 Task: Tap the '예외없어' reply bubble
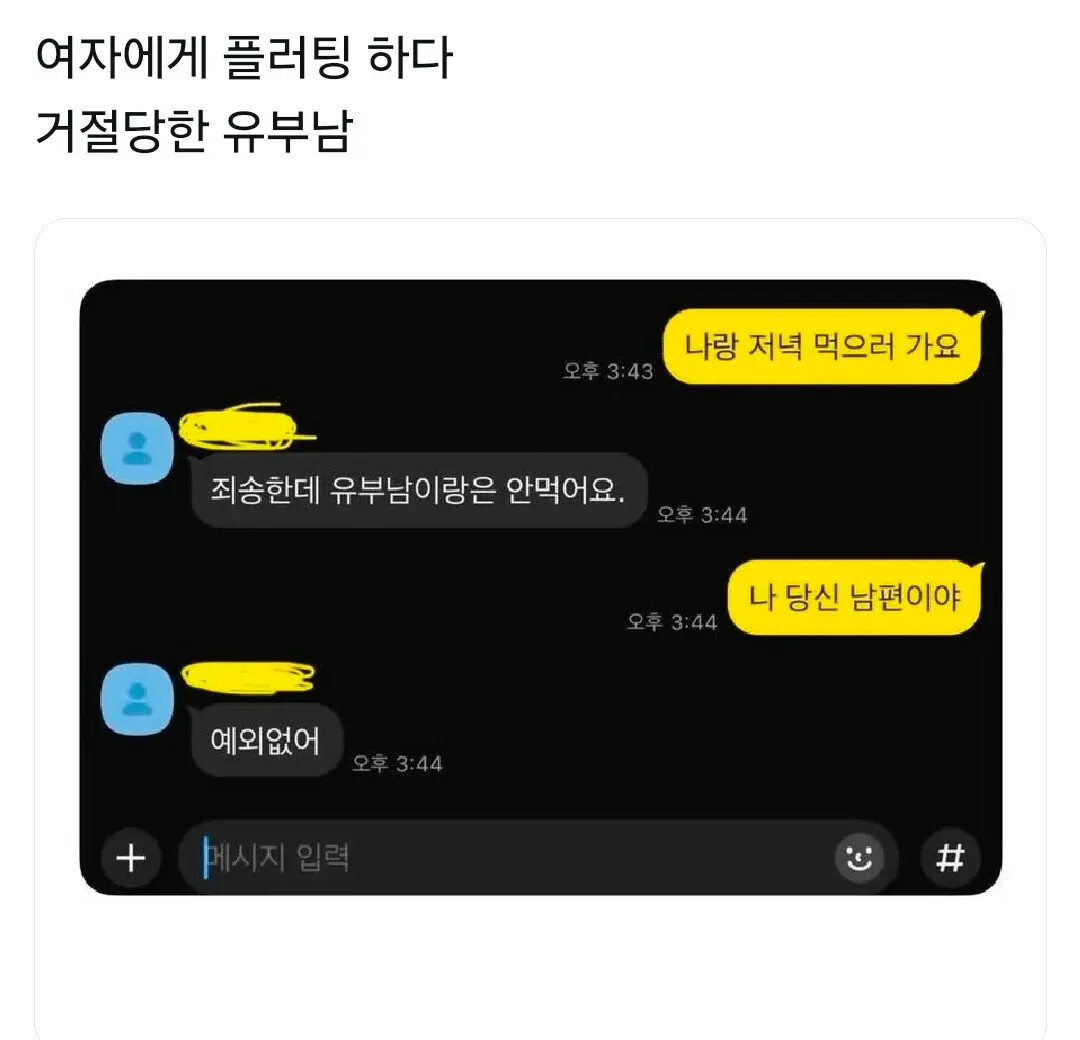coord(265,740)
